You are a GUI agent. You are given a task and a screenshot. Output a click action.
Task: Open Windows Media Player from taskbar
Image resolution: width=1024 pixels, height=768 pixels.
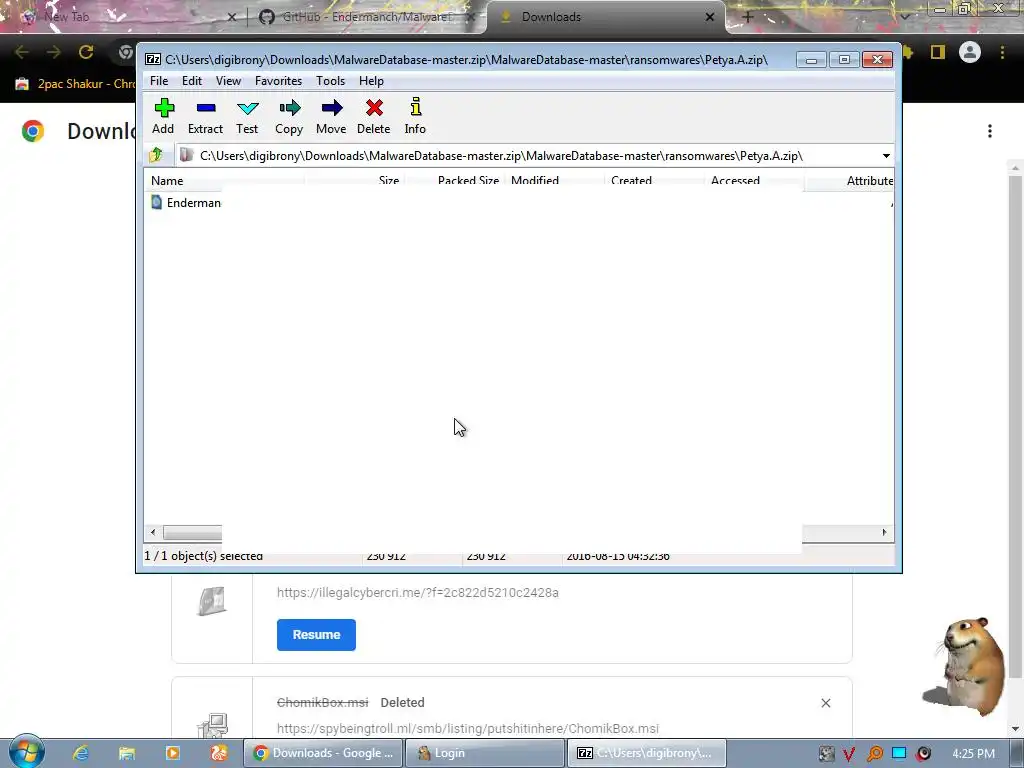click(173, 753)
